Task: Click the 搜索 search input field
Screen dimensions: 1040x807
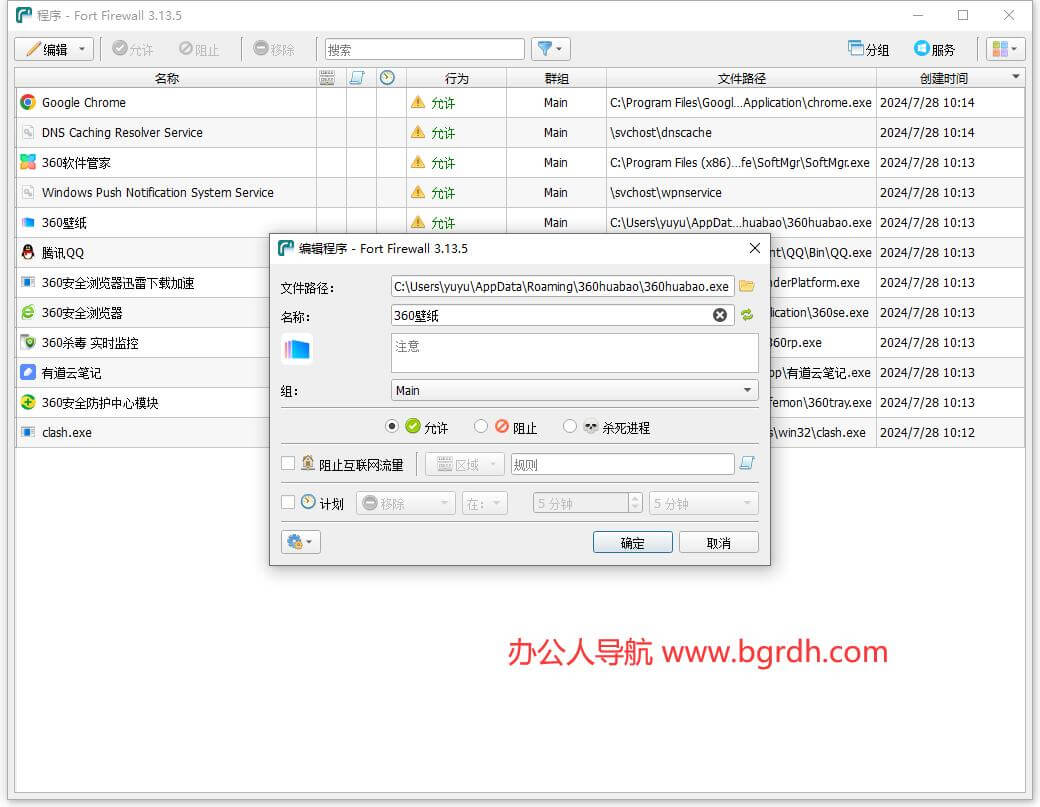Action: (x=424, y=49)
